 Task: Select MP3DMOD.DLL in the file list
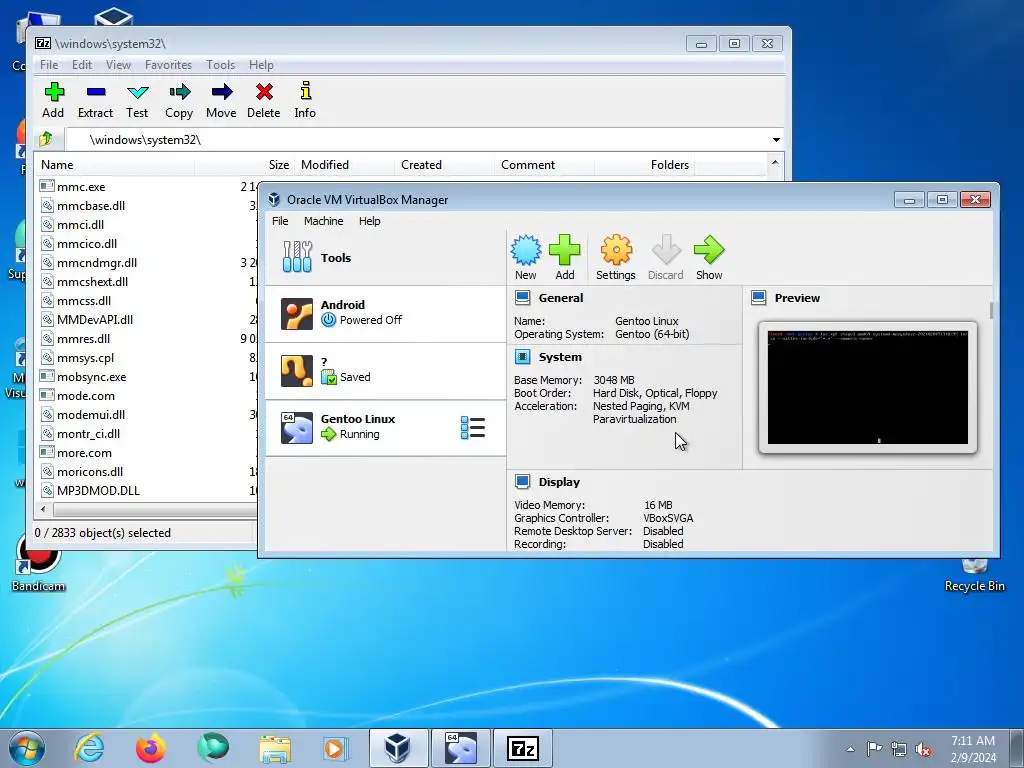[98, 490]
